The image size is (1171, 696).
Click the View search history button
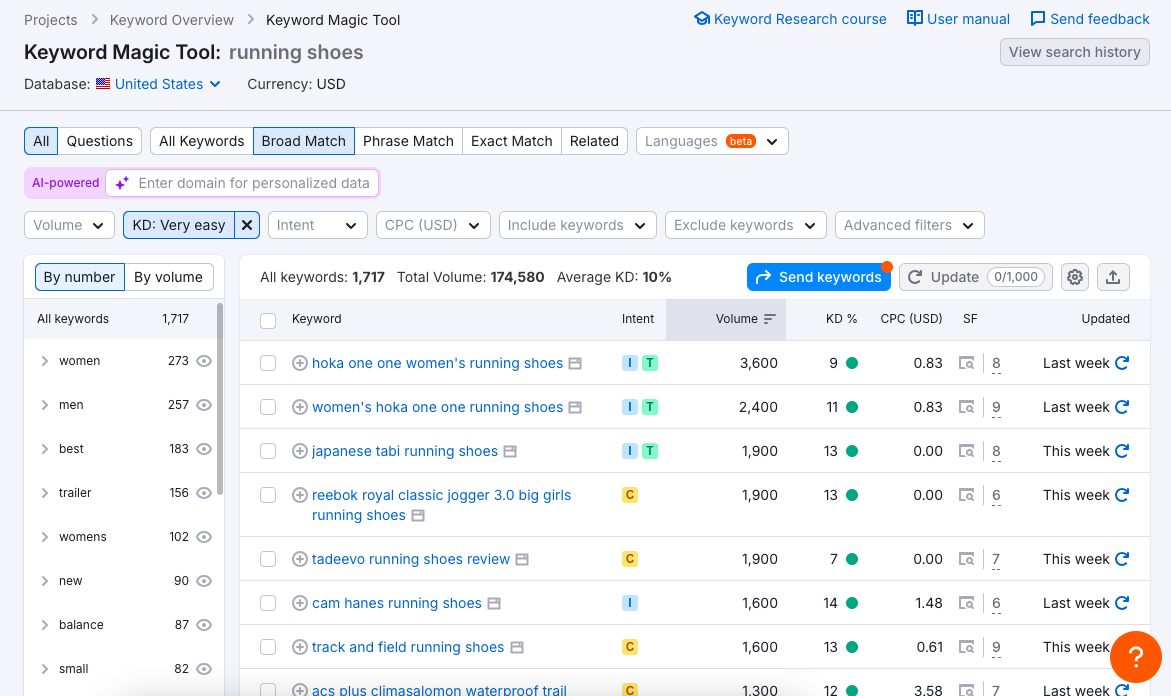point(1074,52)
